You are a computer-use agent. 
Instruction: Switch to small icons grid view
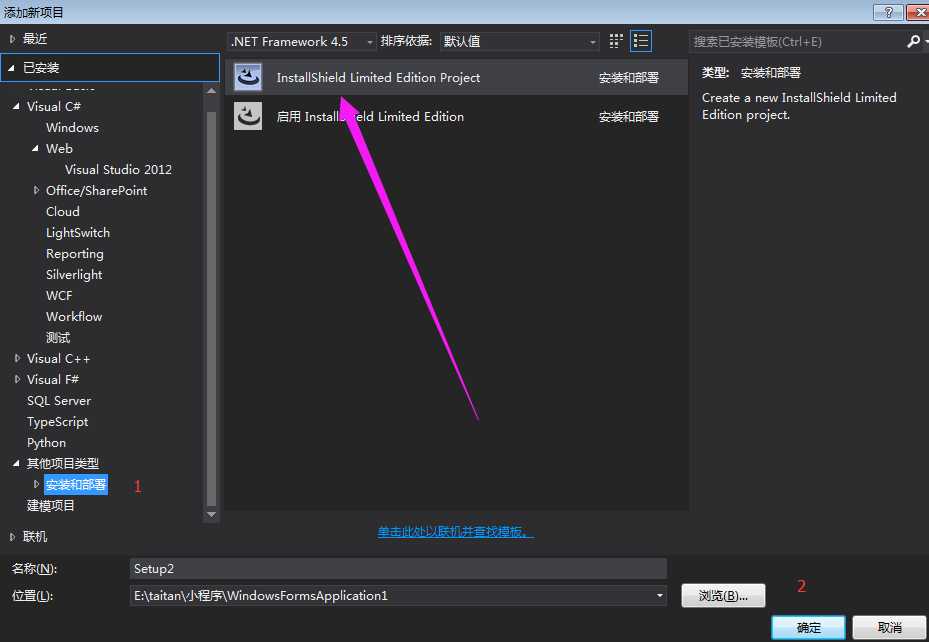tap(616, 41)
